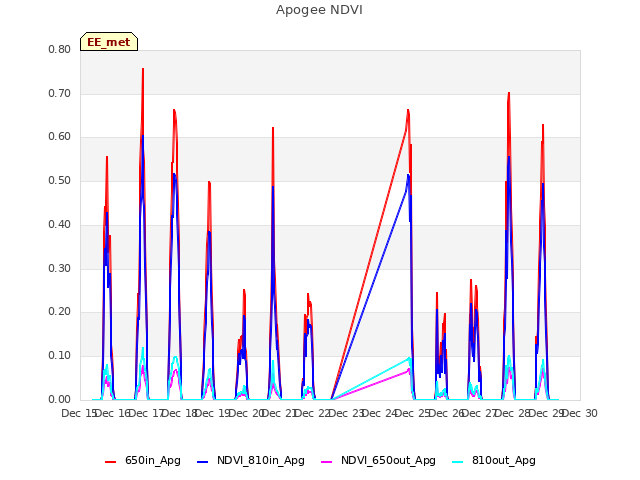Click the Dec 23 x-axis label
This screenshot has width=640, height=480.
[346, 413]
